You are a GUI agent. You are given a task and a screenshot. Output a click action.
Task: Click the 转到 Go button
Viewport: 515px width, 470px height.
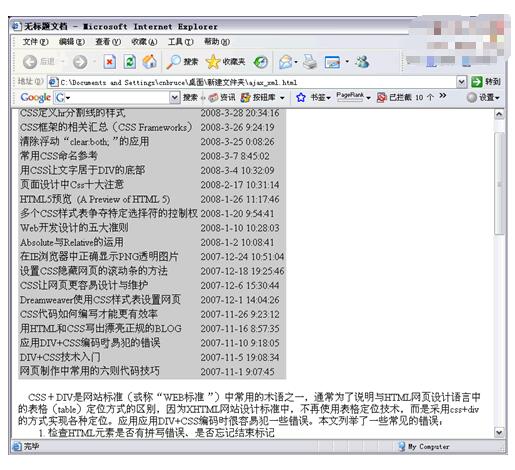[x=486, y=82]
